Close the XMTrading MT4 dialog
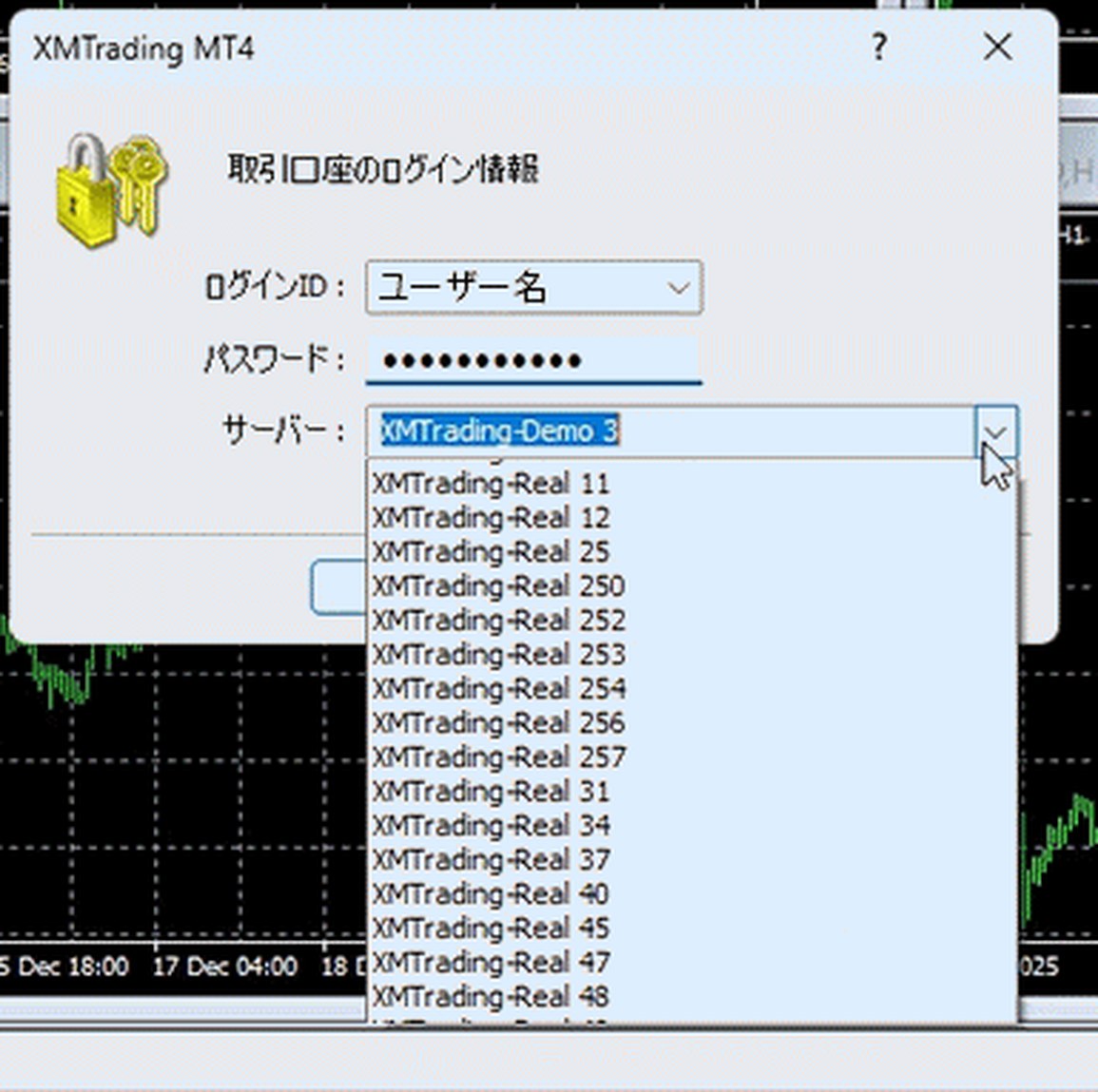 (x=997, y=48)
